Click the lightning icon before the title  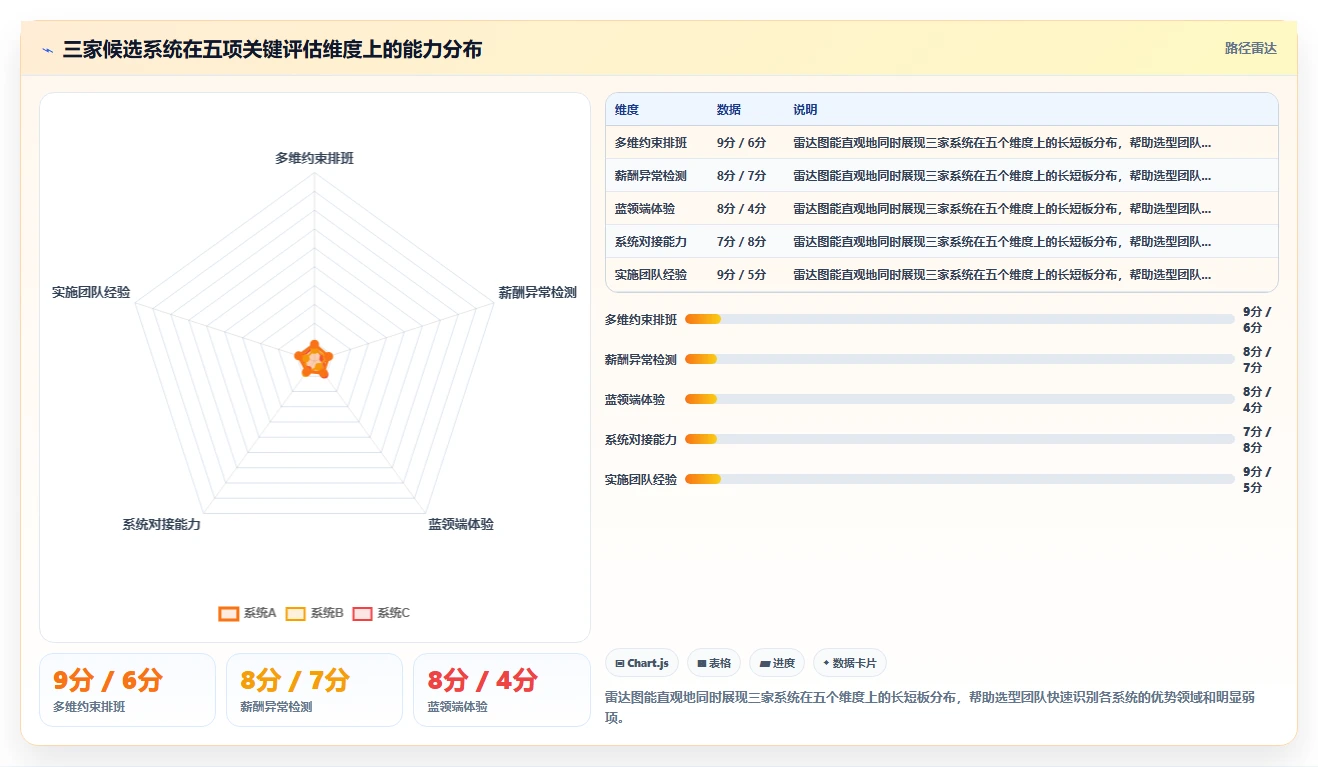pyautogui.click(x=47, y=50)
